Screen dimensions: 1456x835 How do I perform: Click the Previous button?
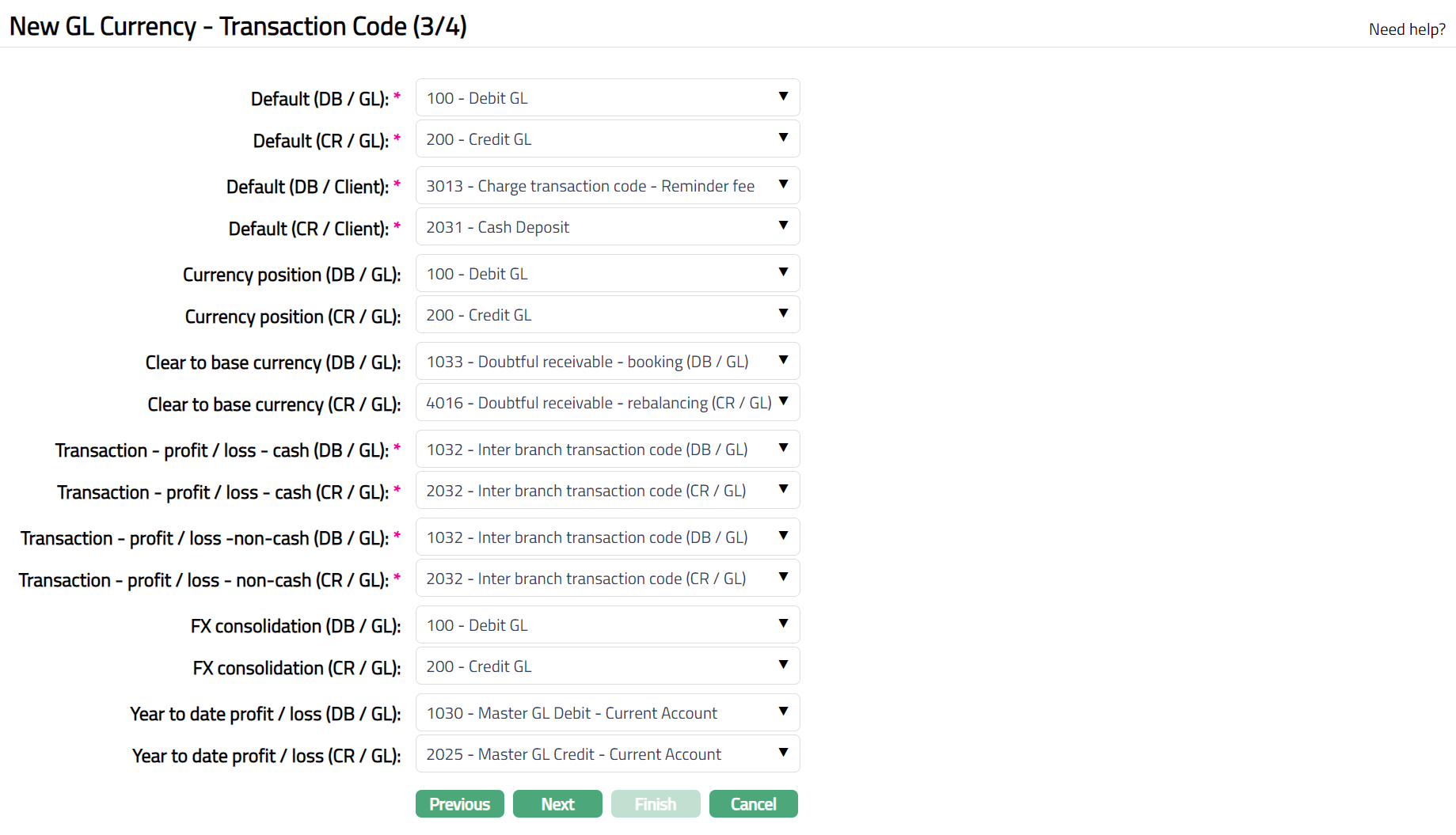459,804
